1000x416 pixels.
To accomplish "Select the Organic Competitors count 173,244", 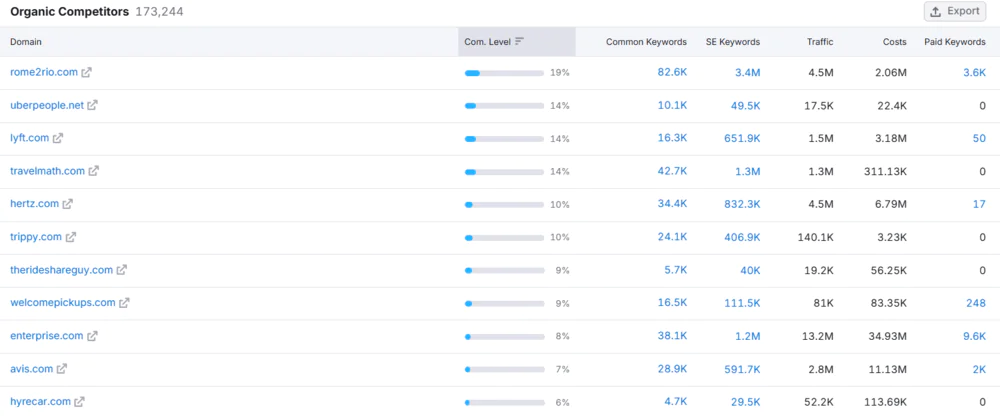I will 159,11.
